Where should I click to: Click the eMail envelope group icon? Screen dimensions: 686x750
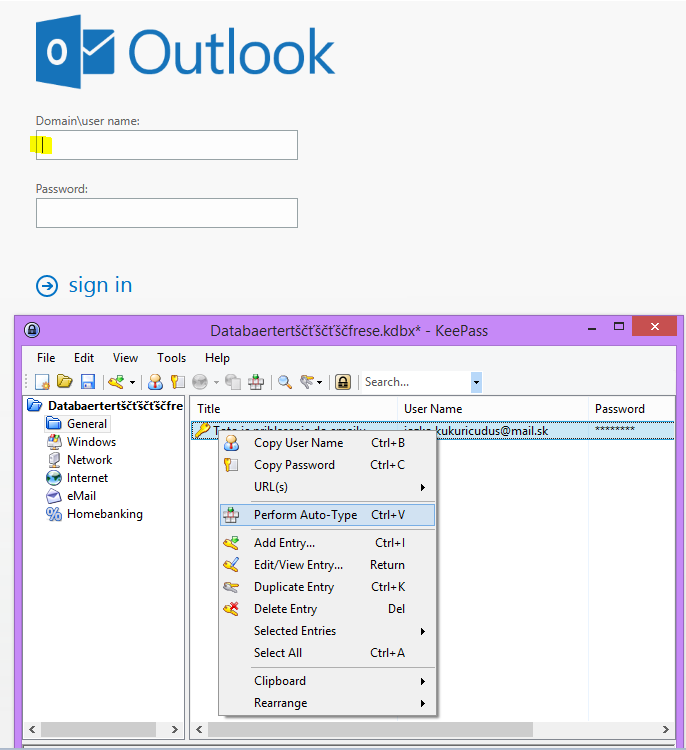[54, 496]
